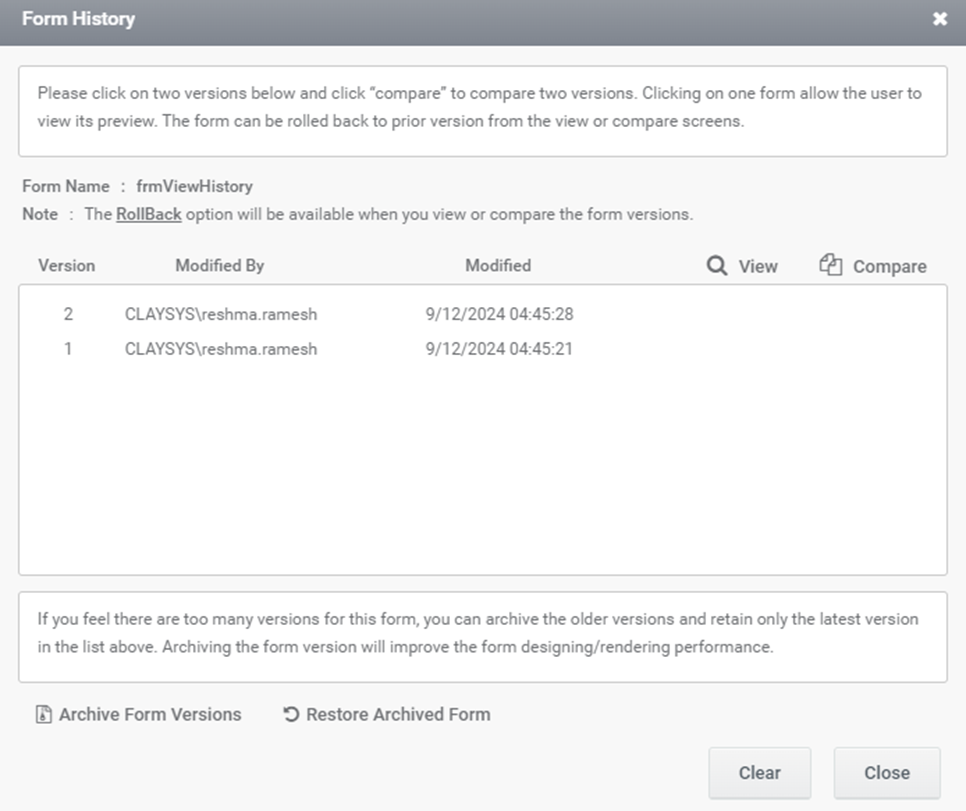Select the 9/12/2024 04:45:28 entry
Viewport: 966px width, 811px height.
coord(499,314)
